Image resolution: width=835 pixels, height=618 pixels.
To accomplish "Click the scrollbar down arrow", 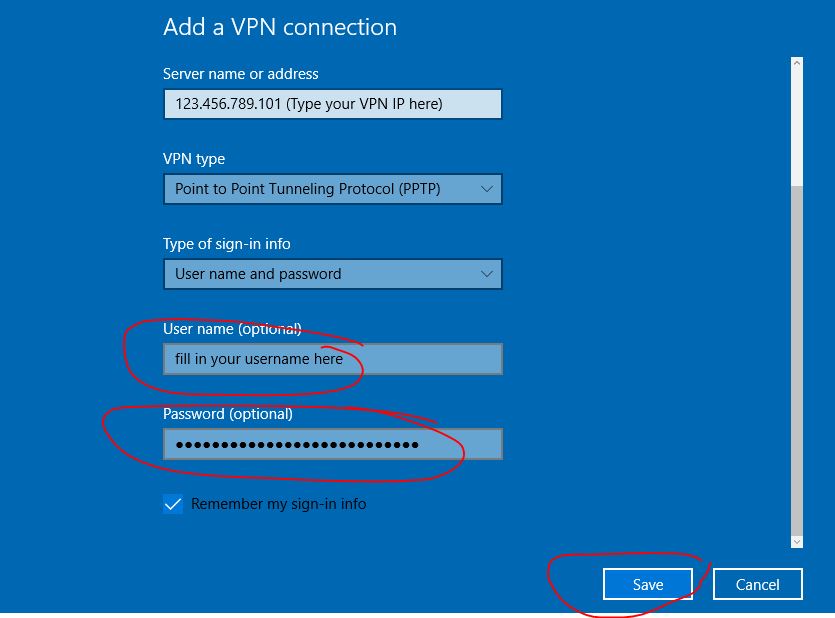I will pyautogui.click(x=797, y=542).
